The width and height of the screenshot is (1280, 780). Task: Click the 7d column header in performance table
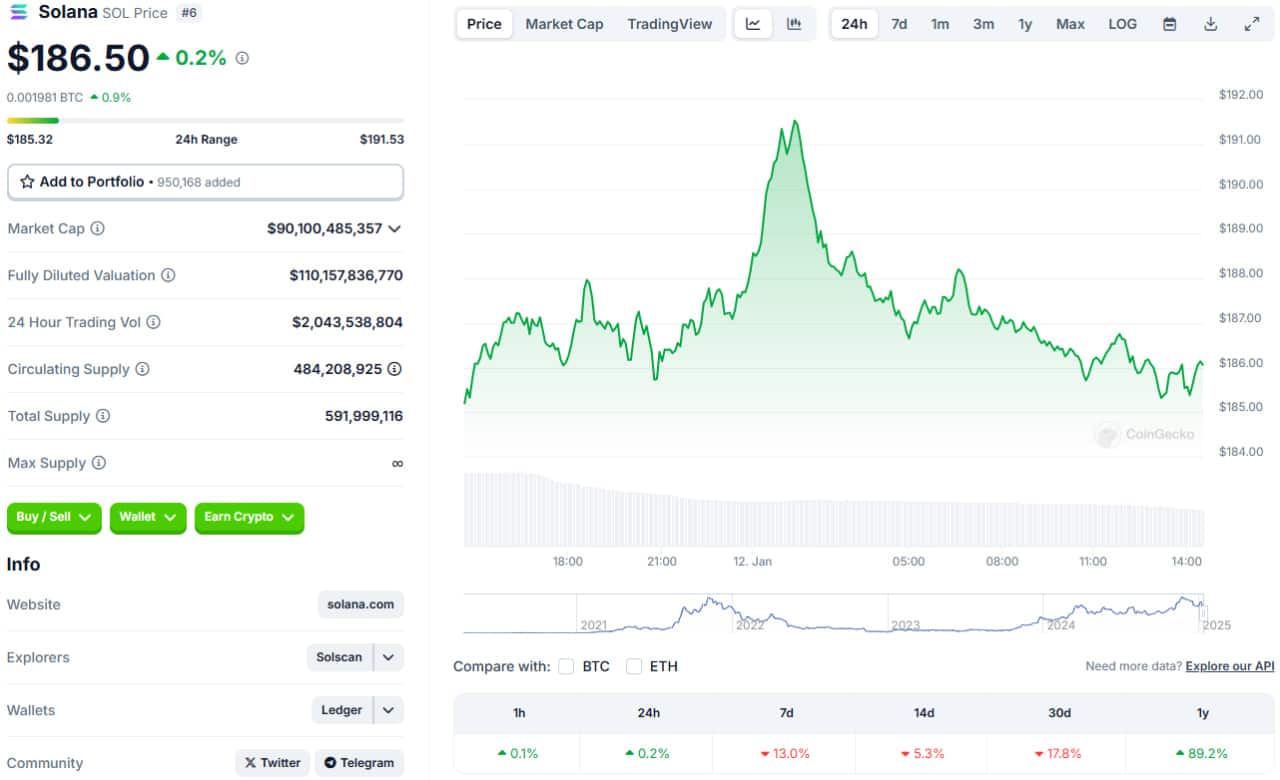(x=786, y=713)
